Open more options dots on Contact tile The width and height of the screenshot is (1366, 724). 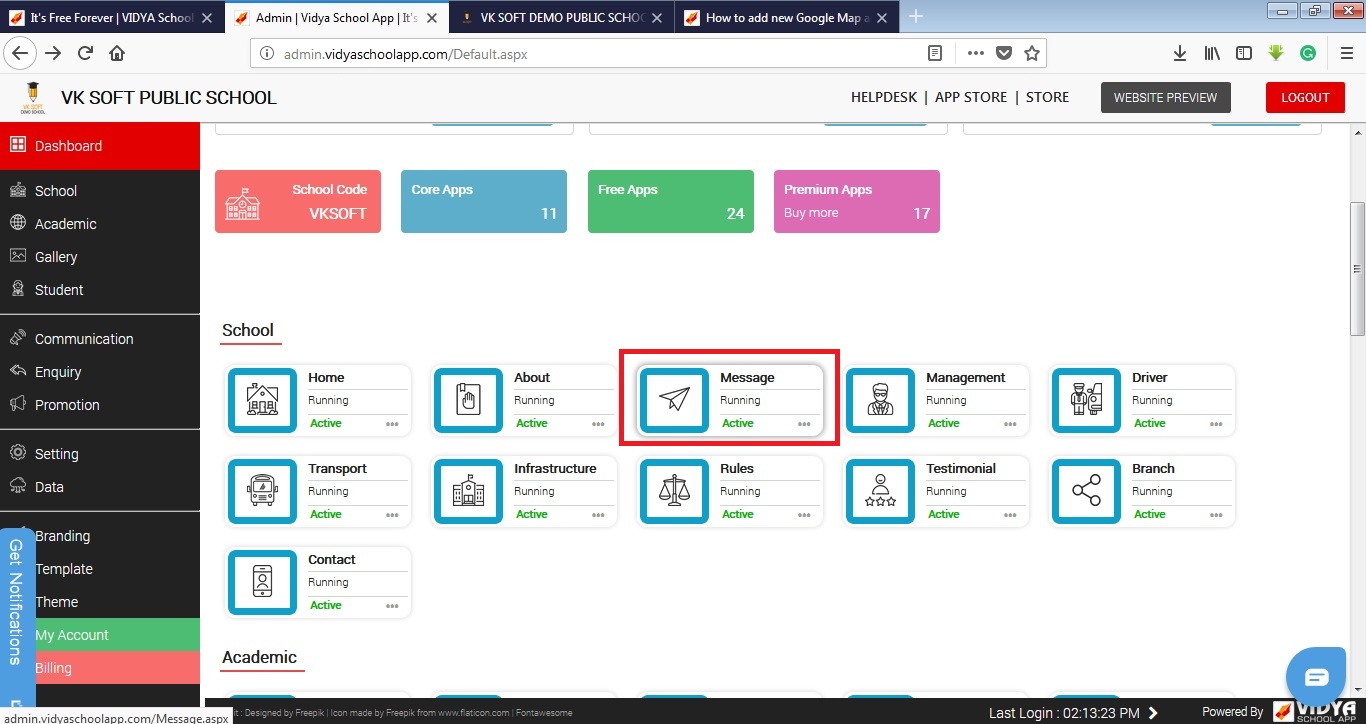pyautogui.click(x=392, y=606)
